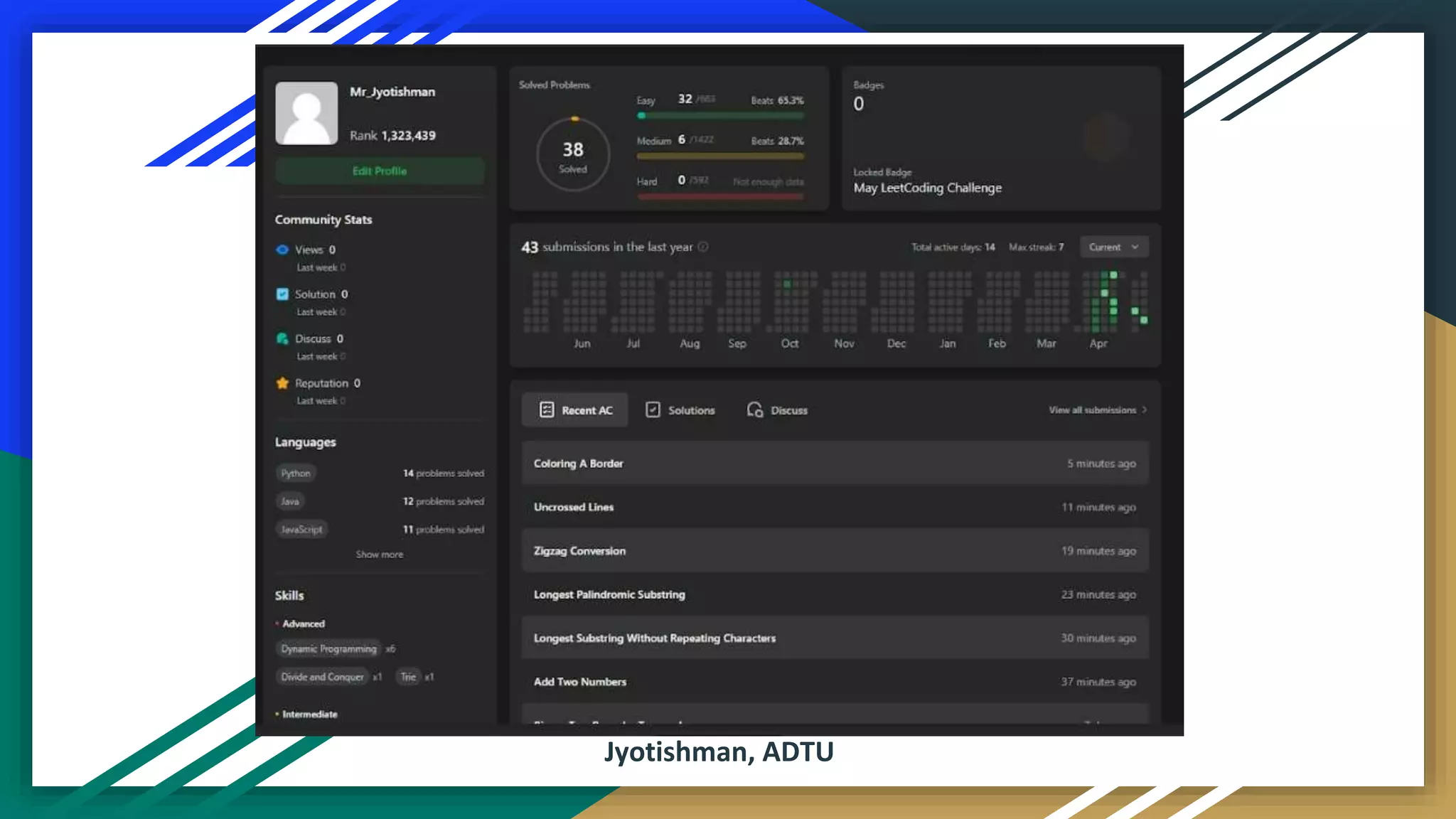The image size is (1456, 819).
Task: Click the info icon beside submissions
Action: [703, 247]
